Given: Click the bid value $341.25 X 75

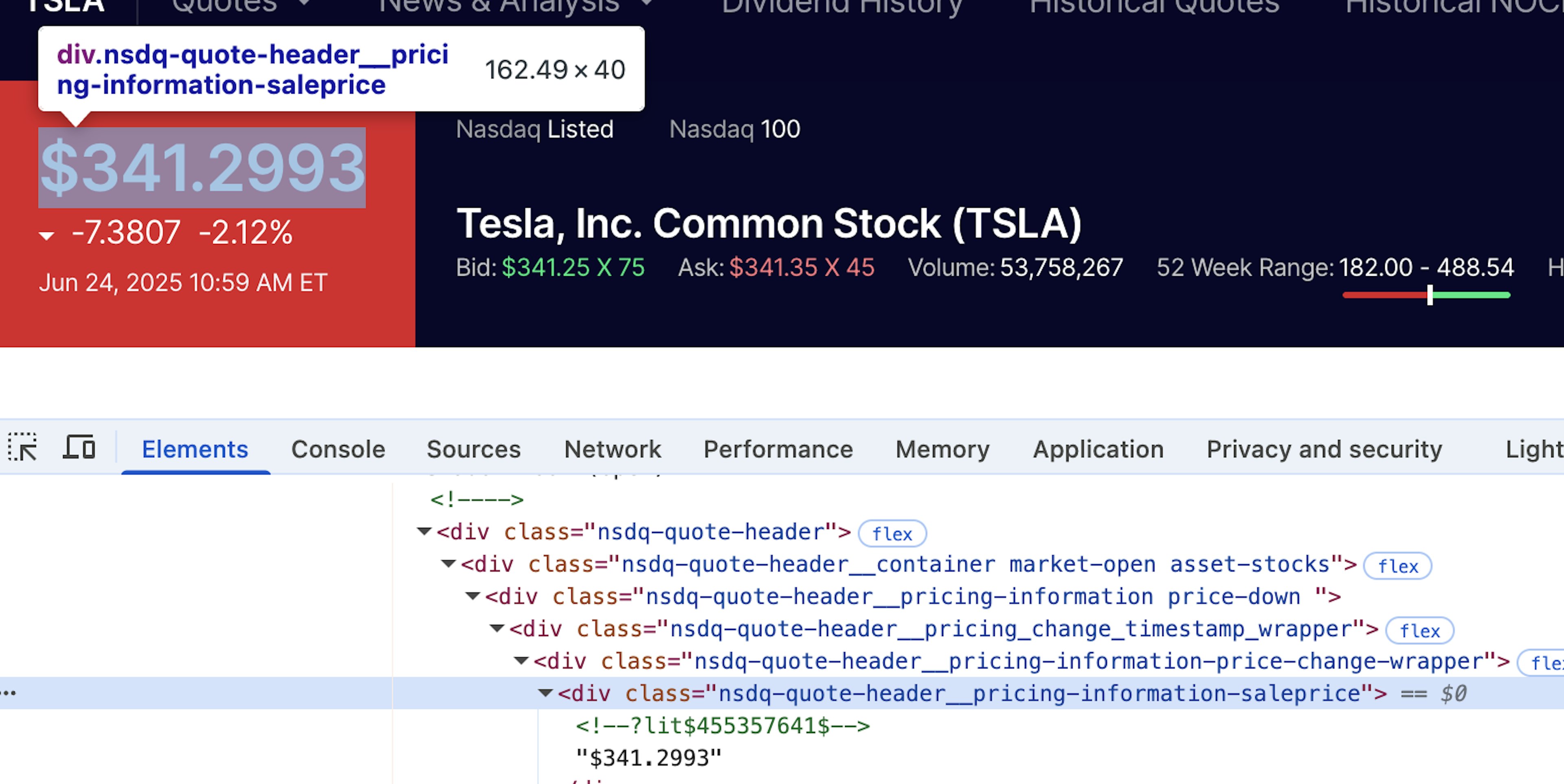Looking at the screenshot, I should point(574,268).
